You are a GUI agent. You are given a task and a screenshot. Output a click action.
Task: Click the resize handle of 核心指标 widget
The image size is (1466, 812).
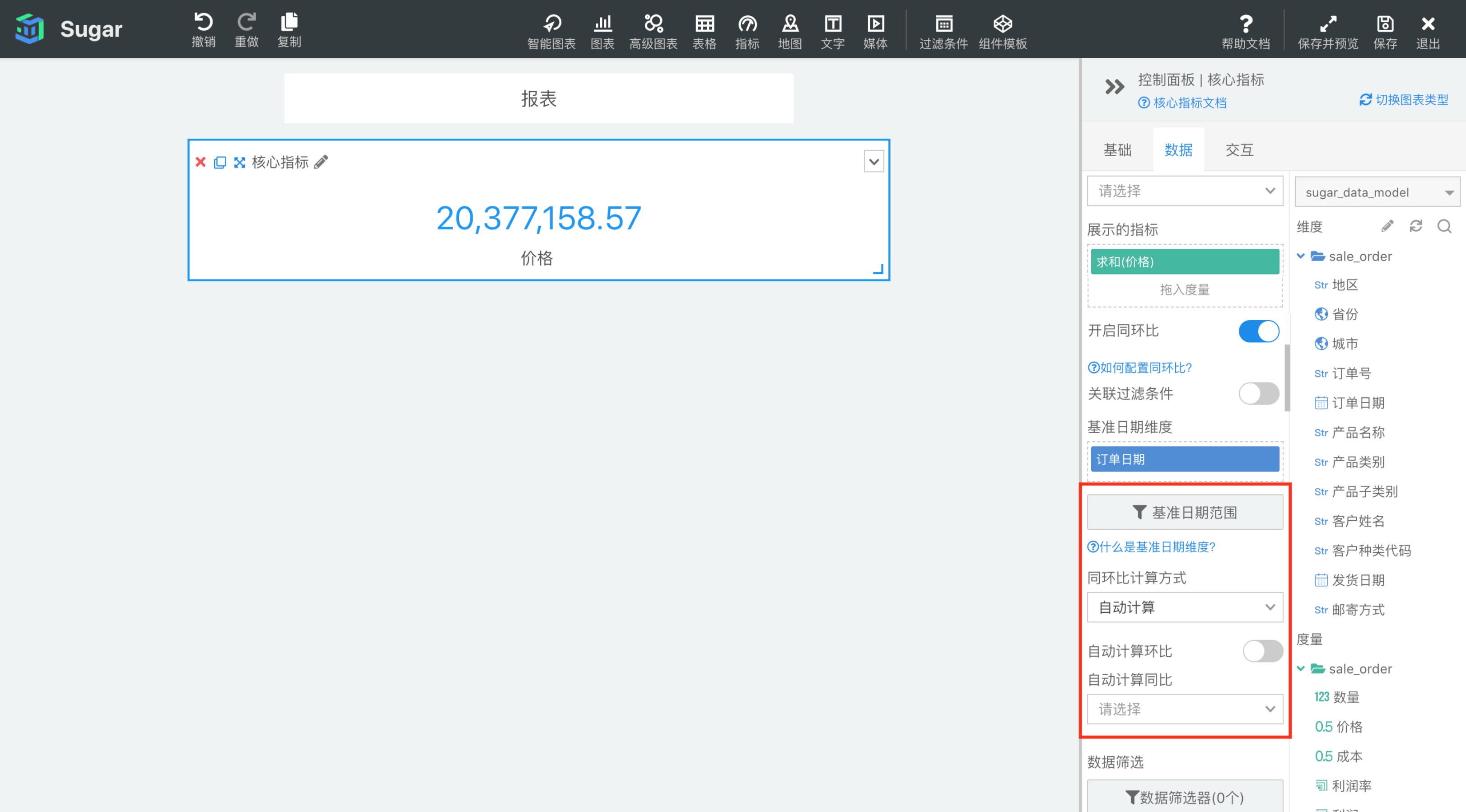click(x=878, y=269)
